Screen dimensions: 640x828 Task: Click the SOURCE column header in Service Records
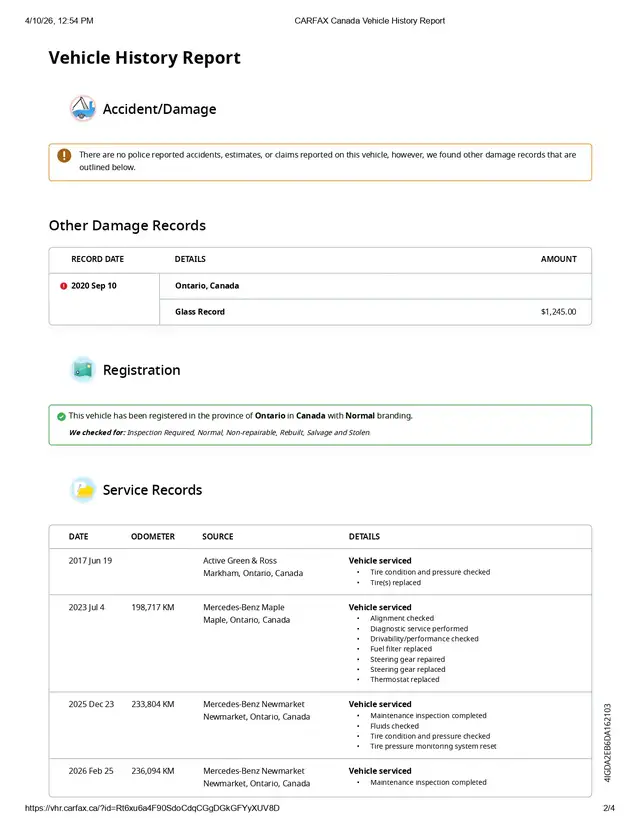tap(218, 537)
